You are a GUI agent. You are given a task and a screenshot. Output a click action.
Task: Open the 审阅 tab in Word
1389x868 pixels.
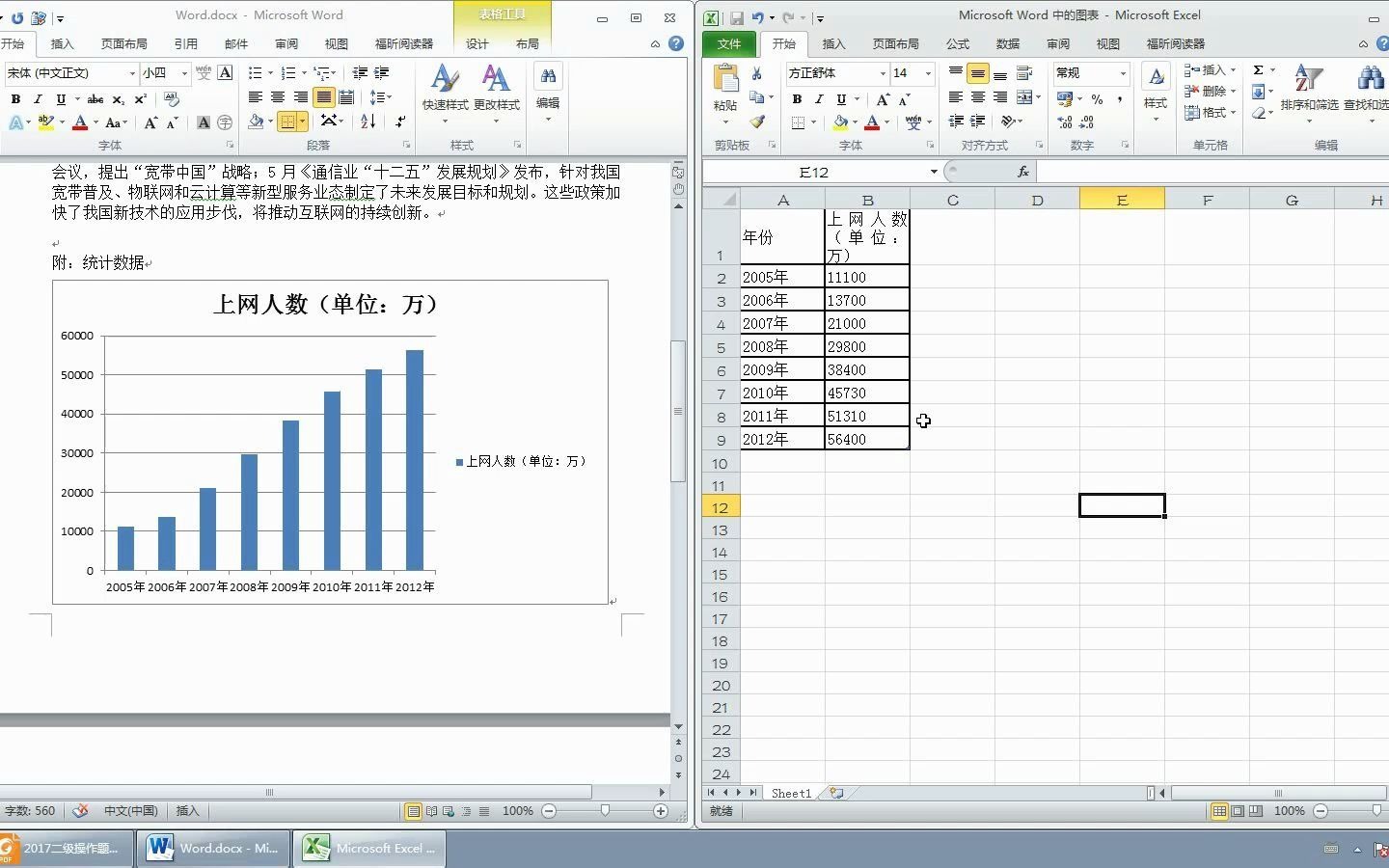point(286,43)
